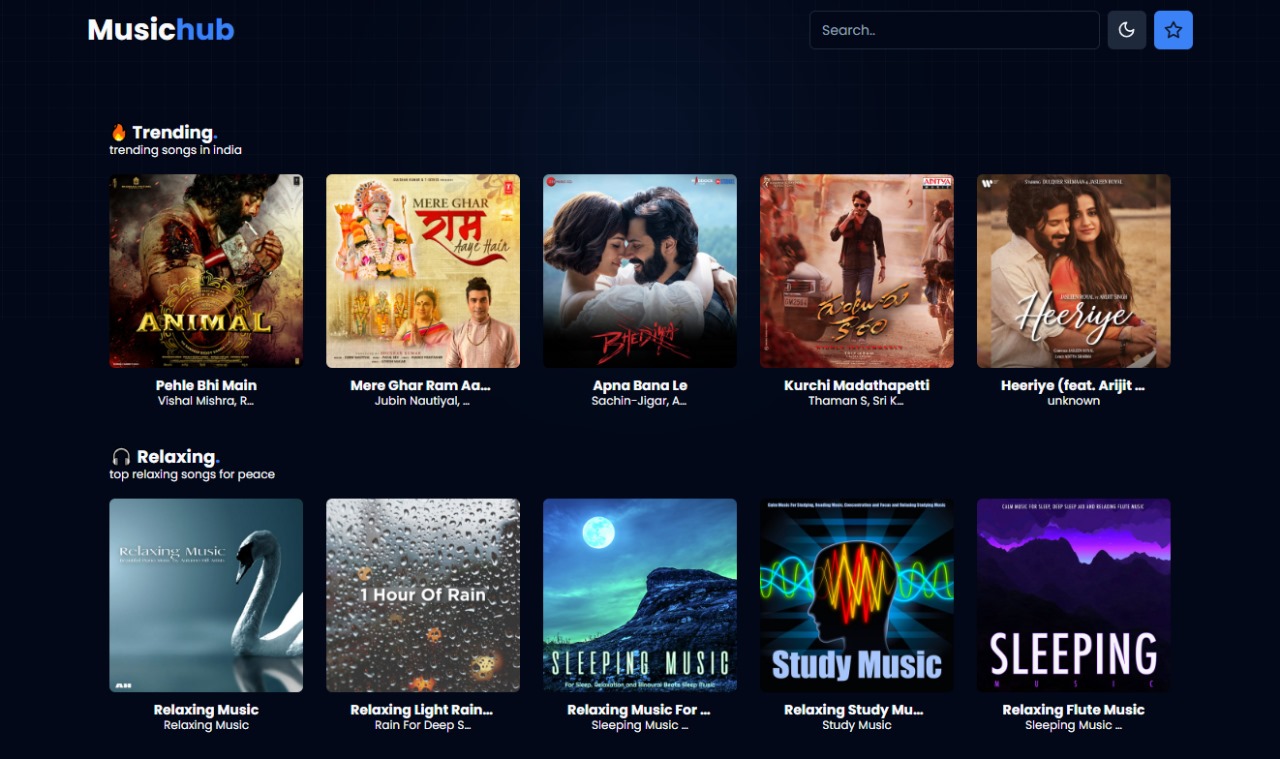Open the purple Sleeping flute music cover
Image resolution: width=1280 pixels, height=759 pixels.
[1074, 595]
